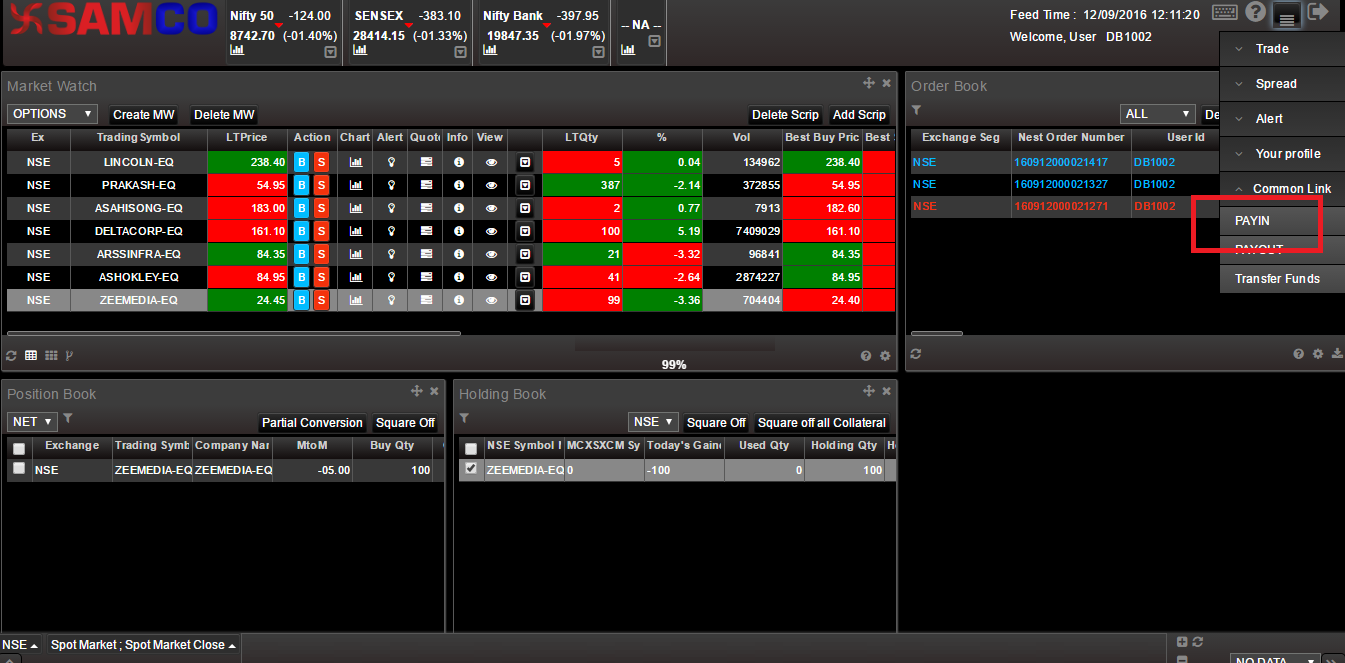Select Transfer Funds menu entry
This screenshot has width=1345, height=663.
click(x=1282, y=279)
